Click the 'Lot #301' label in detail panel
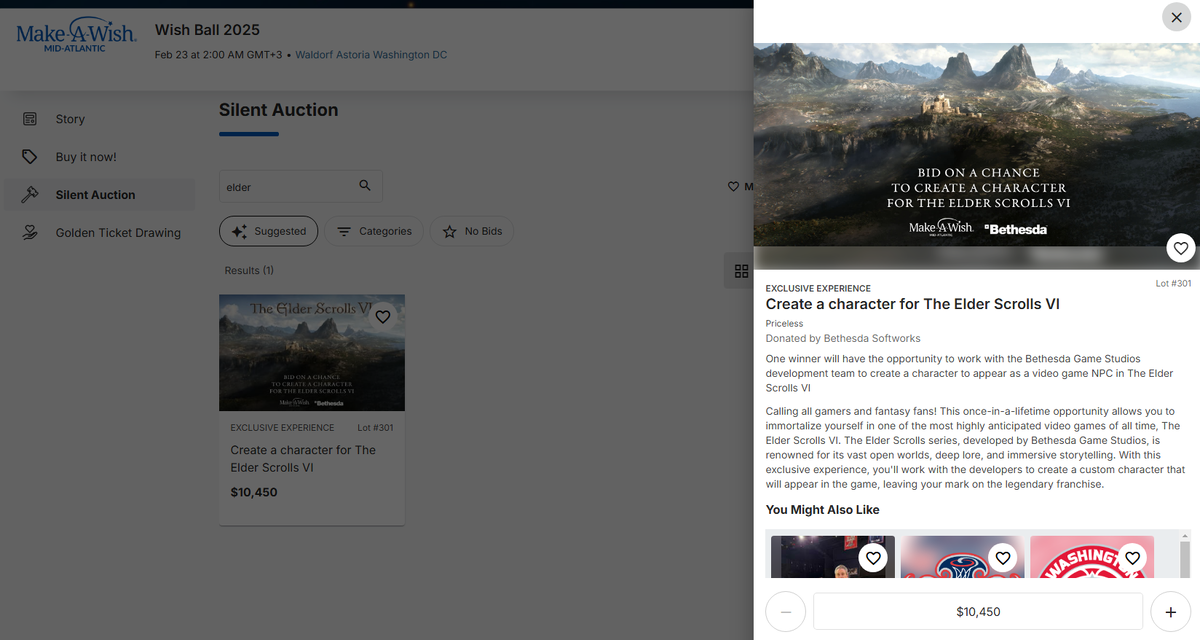Viewport: 1200px width, 640px height. click(x=1173, y=284)
